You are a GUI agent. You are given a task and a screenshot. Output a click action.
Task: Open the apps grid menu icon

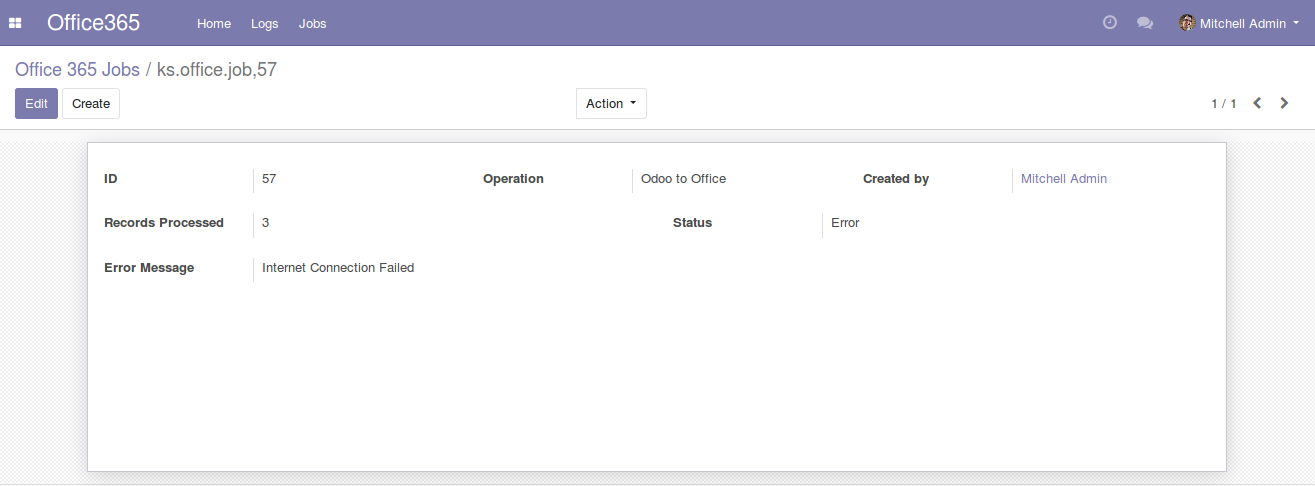click(x=15, y=23)
